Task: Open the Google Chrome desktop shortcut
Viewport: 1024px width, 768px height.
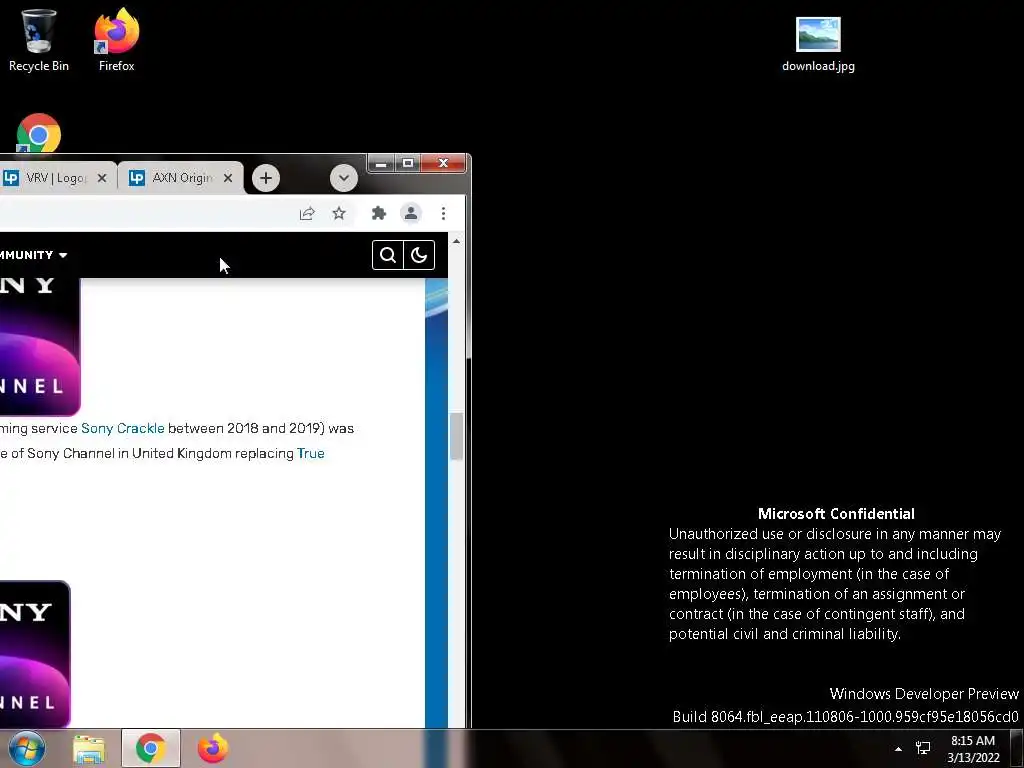Action: tap(39, 133)
